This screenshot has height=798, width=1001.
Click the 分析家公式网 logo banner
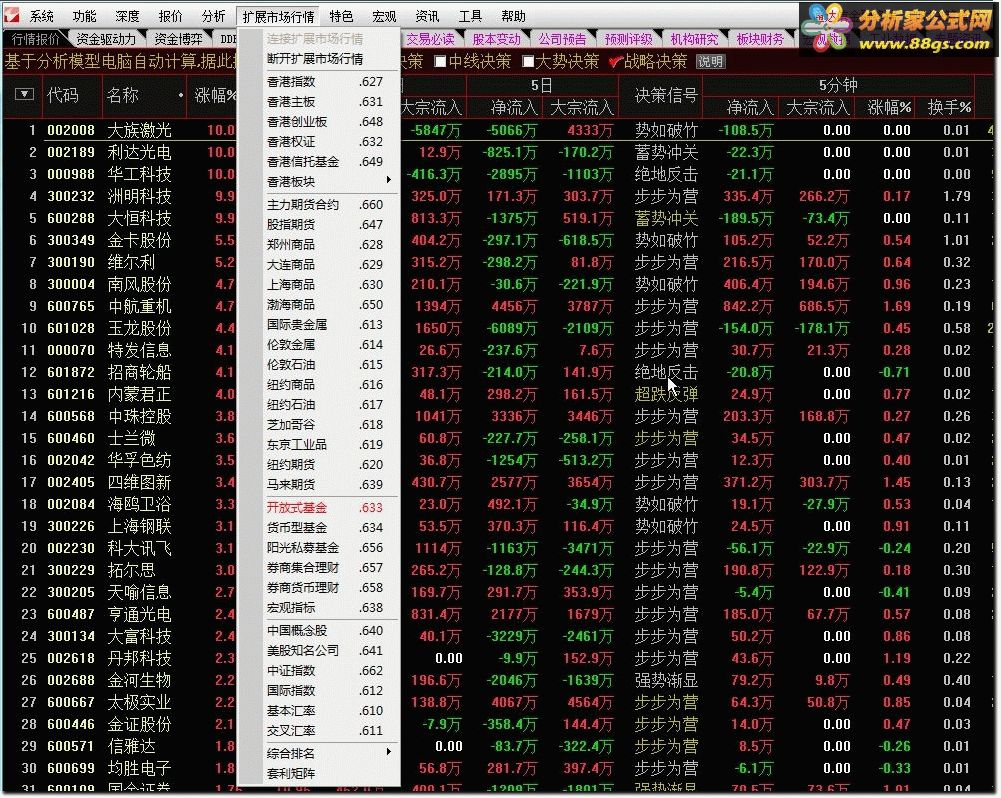899,29
